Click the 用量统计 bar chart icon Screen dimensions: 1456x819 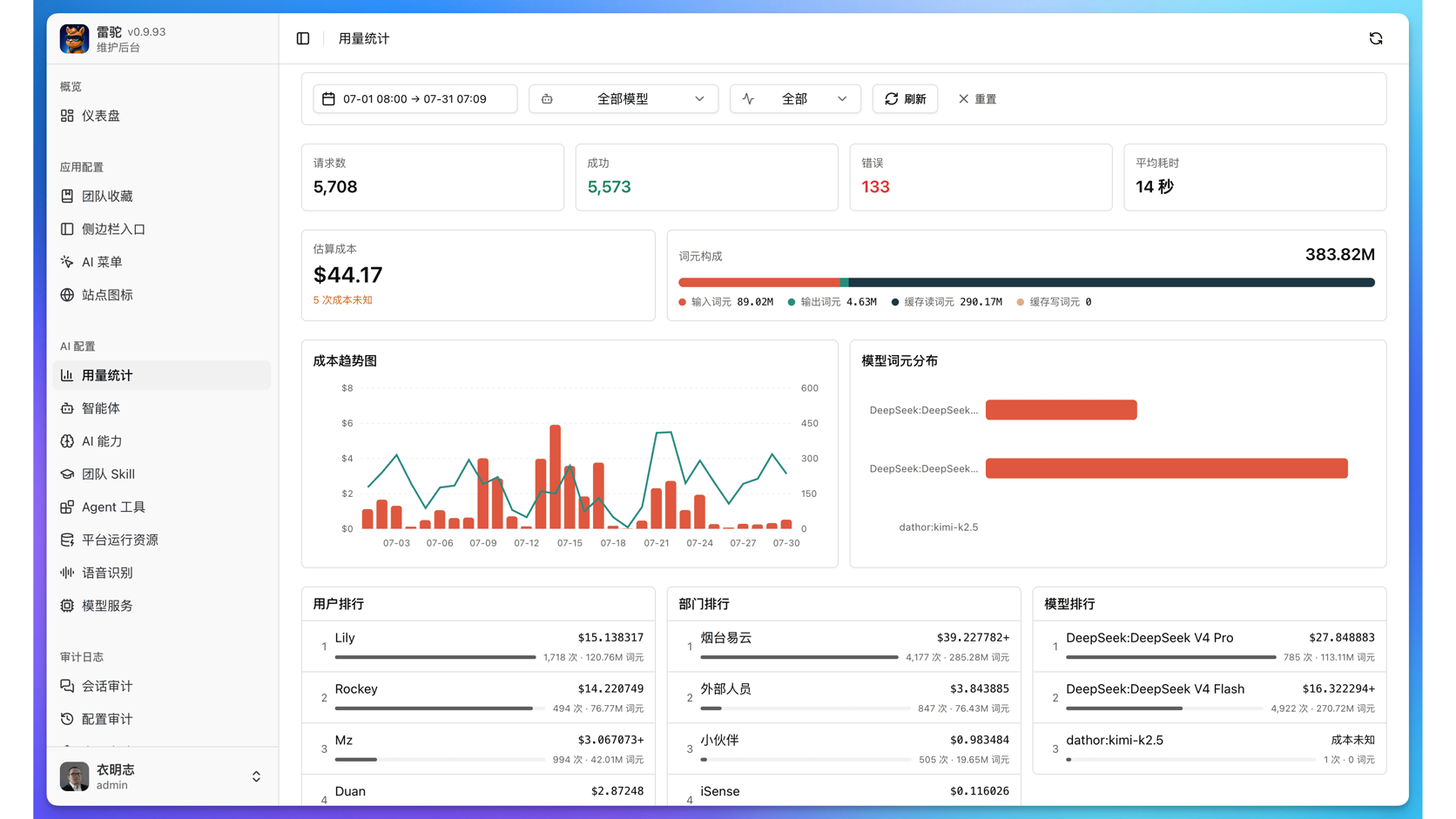[x=67, y=375]
